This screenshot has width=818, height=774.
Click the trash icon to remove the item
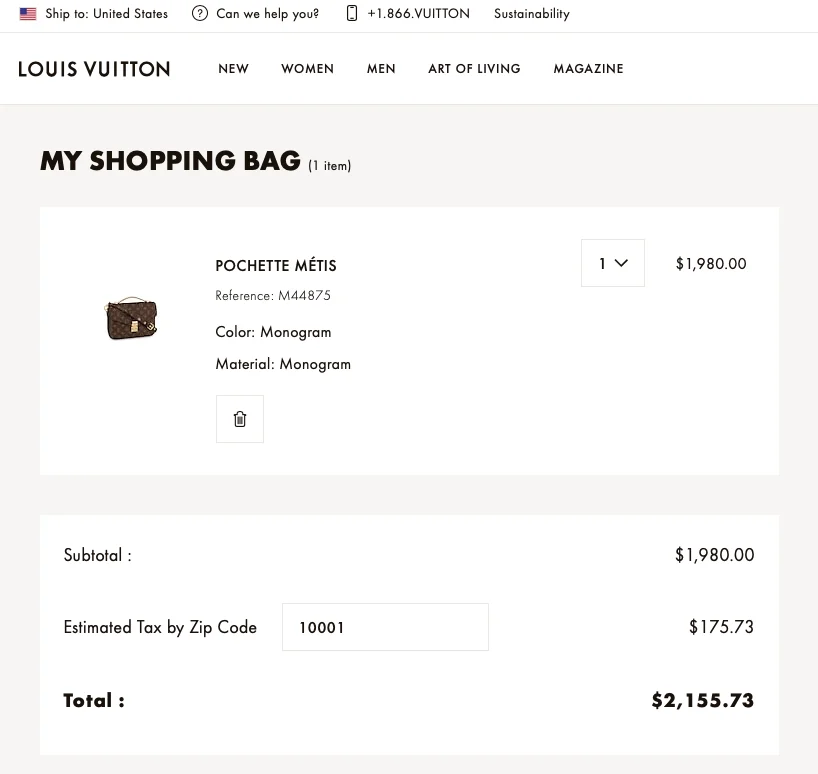(239, 418)
